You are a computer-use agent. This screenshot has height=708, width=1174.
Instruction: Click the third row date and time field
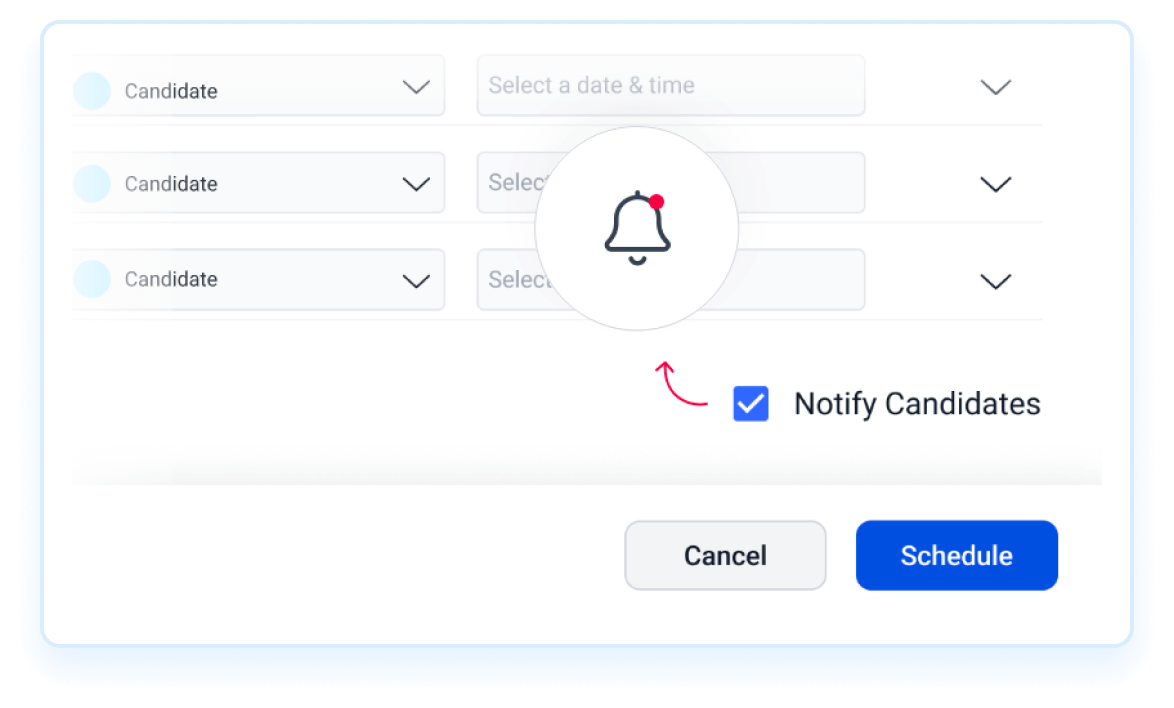pyautogui.click(x=671, y=280)
